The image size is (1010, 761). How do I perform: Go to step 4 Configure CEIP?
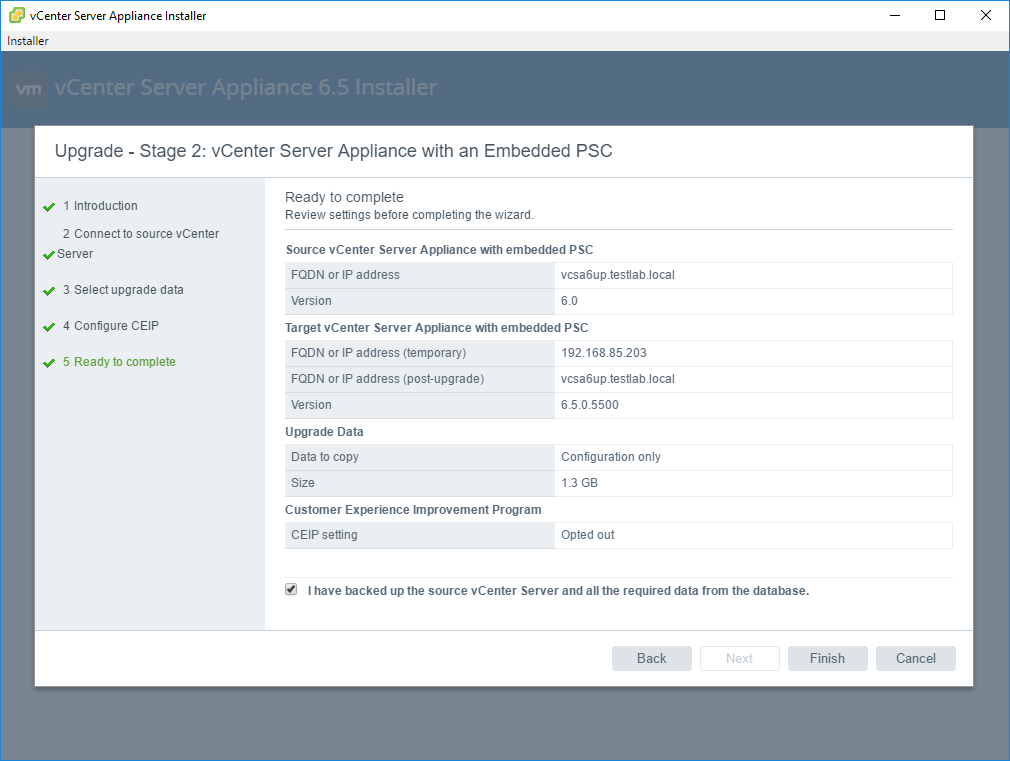point(111,326)
